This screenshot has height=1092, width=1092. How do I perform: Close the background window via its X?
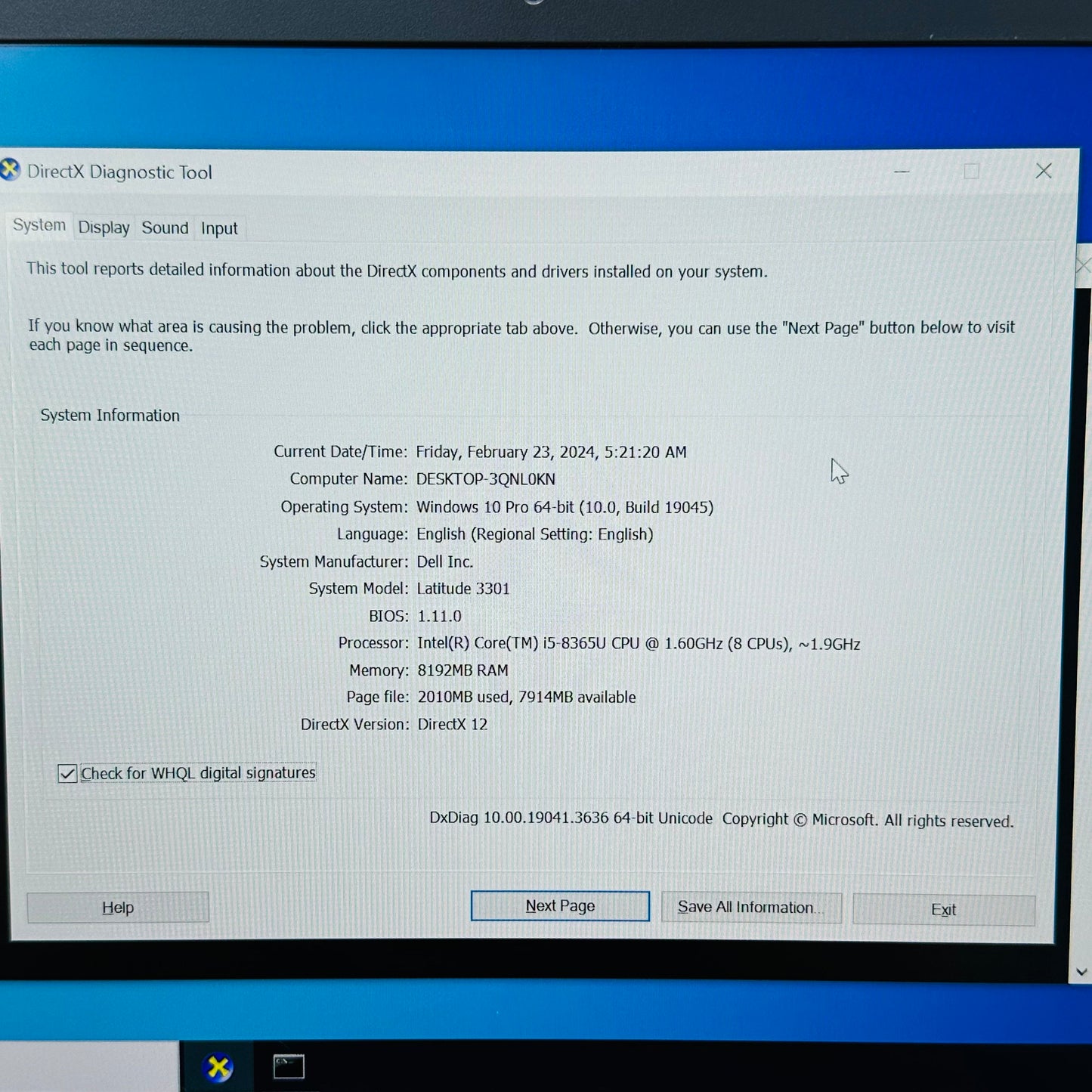tap(1082, 265)
